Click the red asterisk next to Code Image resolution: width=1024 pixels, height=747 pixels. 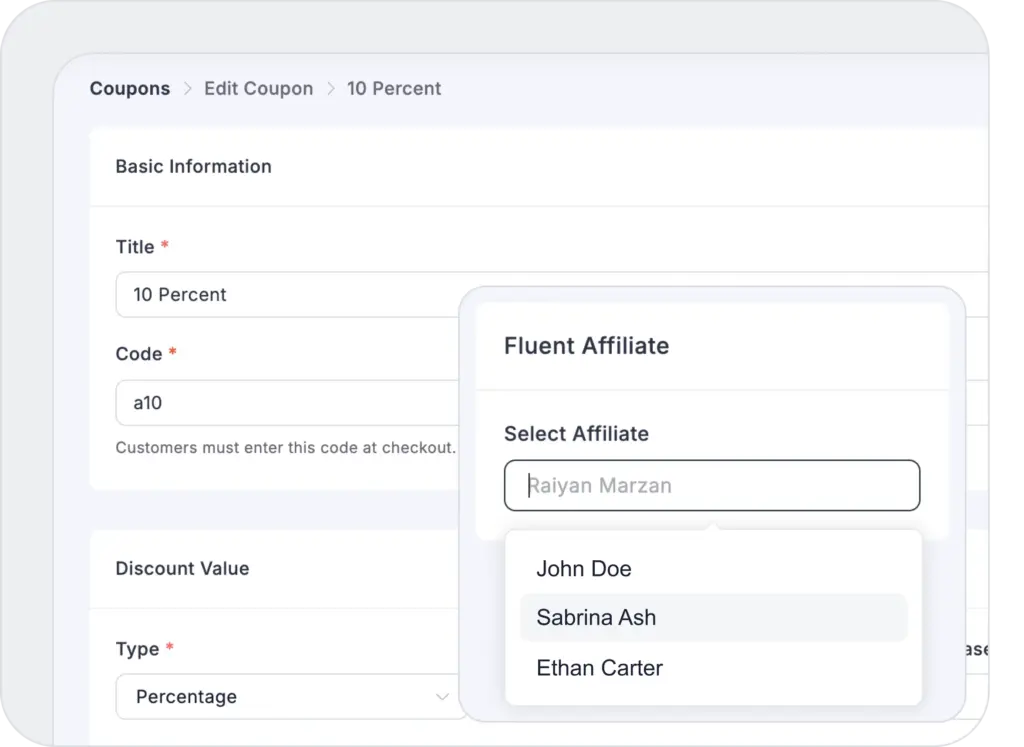tap(173, 354)
